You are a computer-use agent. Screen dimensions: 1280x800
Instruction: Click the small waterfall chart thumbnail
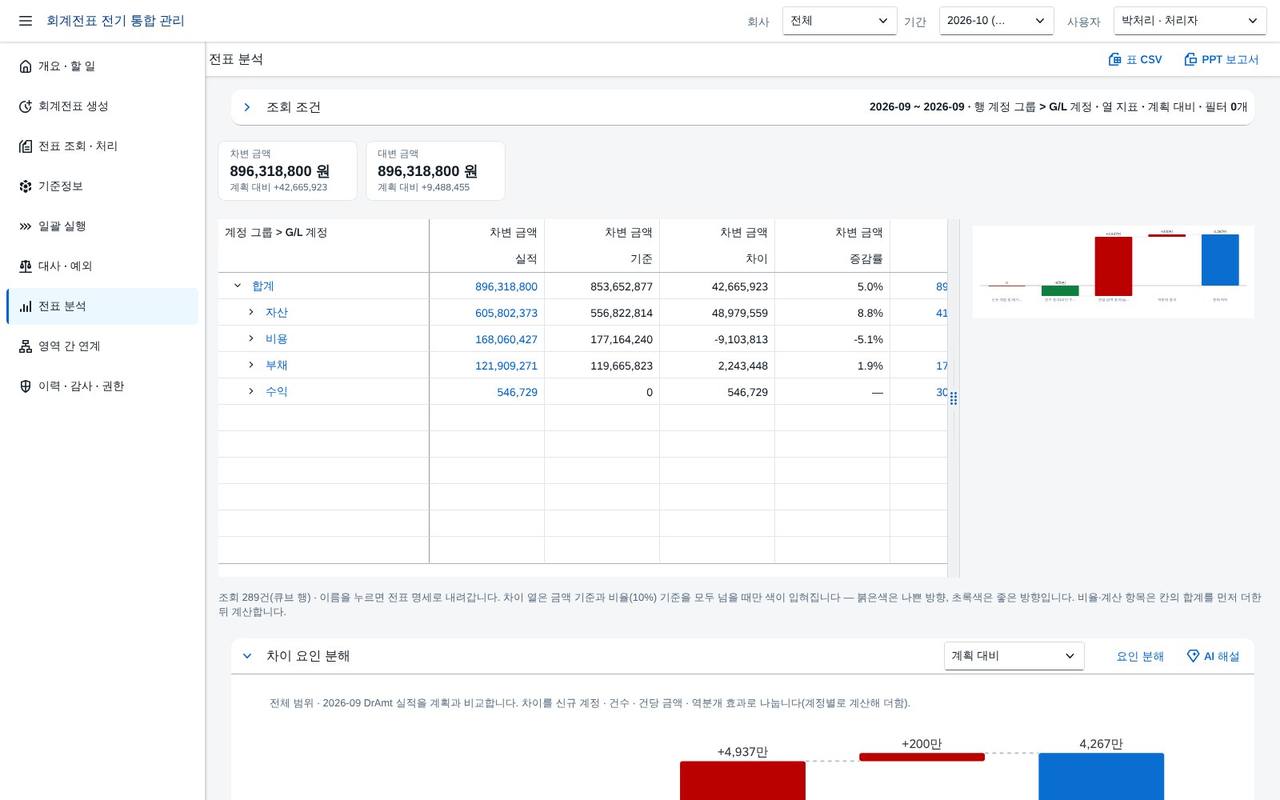[x=1113, y=271]
